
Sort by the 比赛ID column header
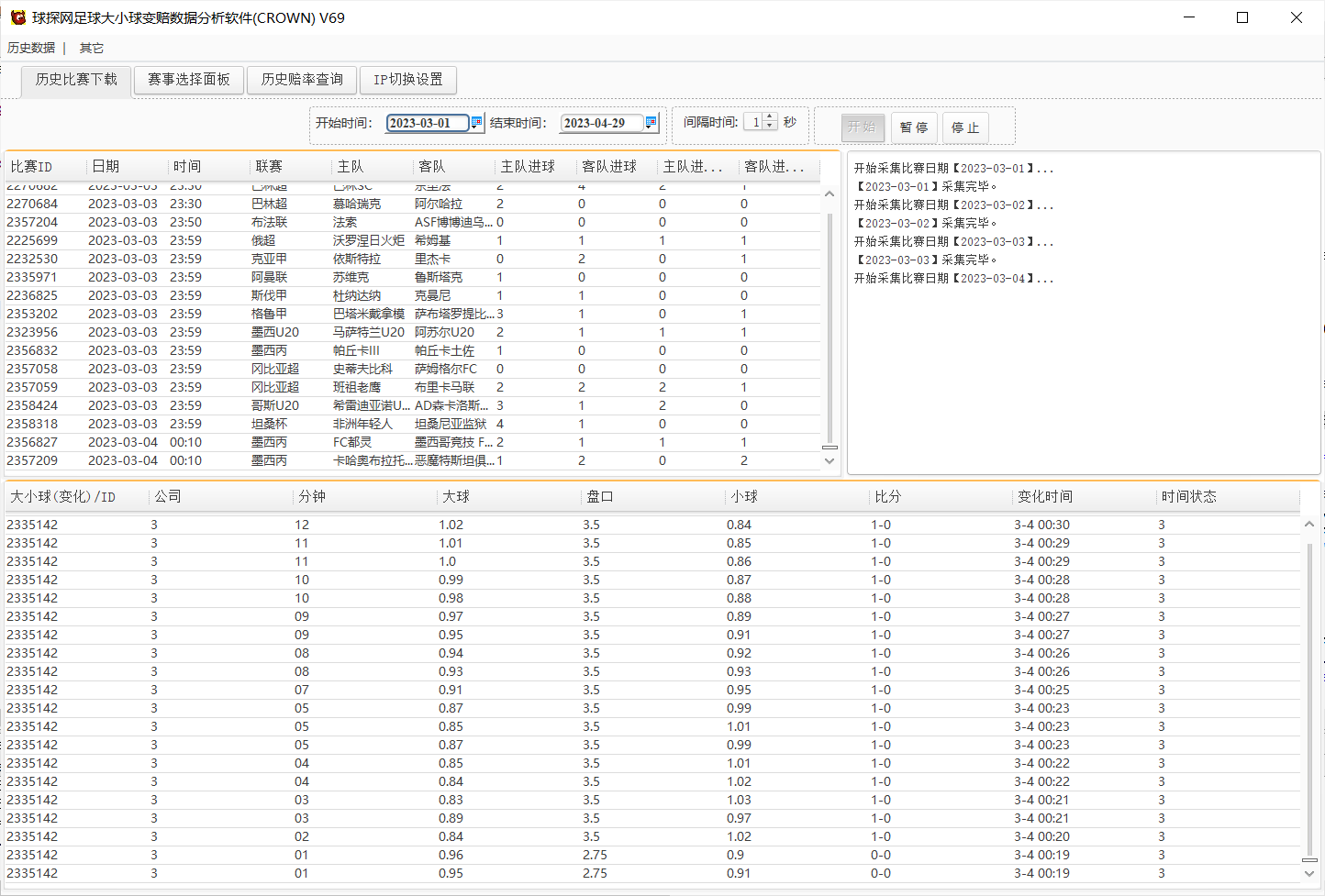tap(46, 166)
